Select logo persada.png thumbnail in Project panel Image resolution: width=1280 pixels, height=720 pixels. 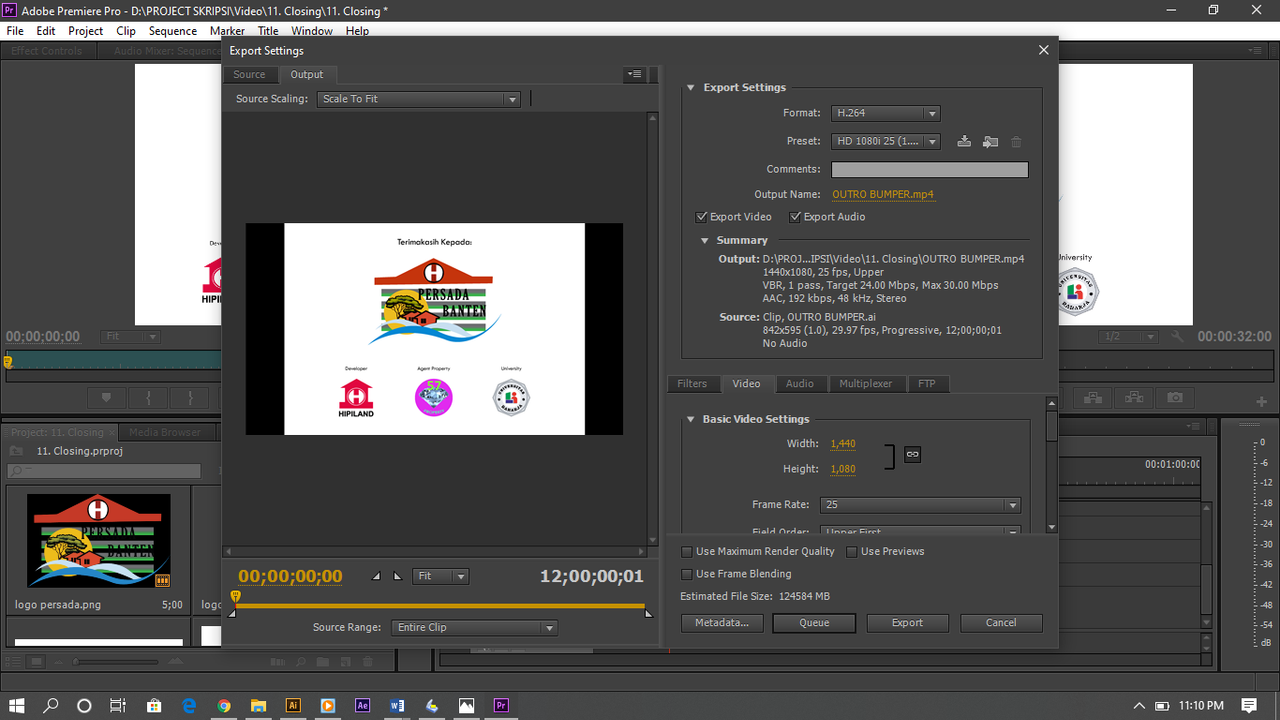[98, 540]
